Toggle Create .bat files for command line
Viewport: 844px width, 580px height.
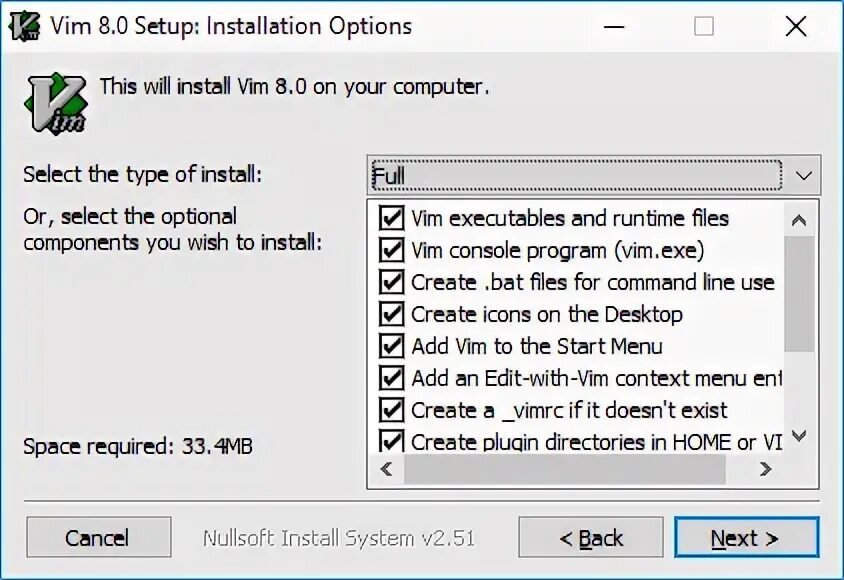392,282
